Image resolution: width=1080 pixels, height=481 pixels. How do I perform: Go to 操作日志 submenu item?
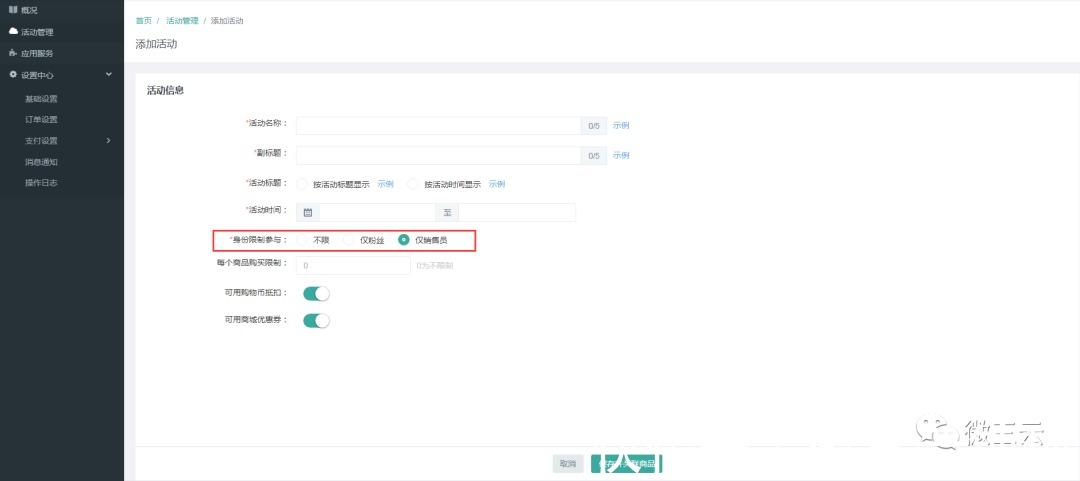coord(41,183)
